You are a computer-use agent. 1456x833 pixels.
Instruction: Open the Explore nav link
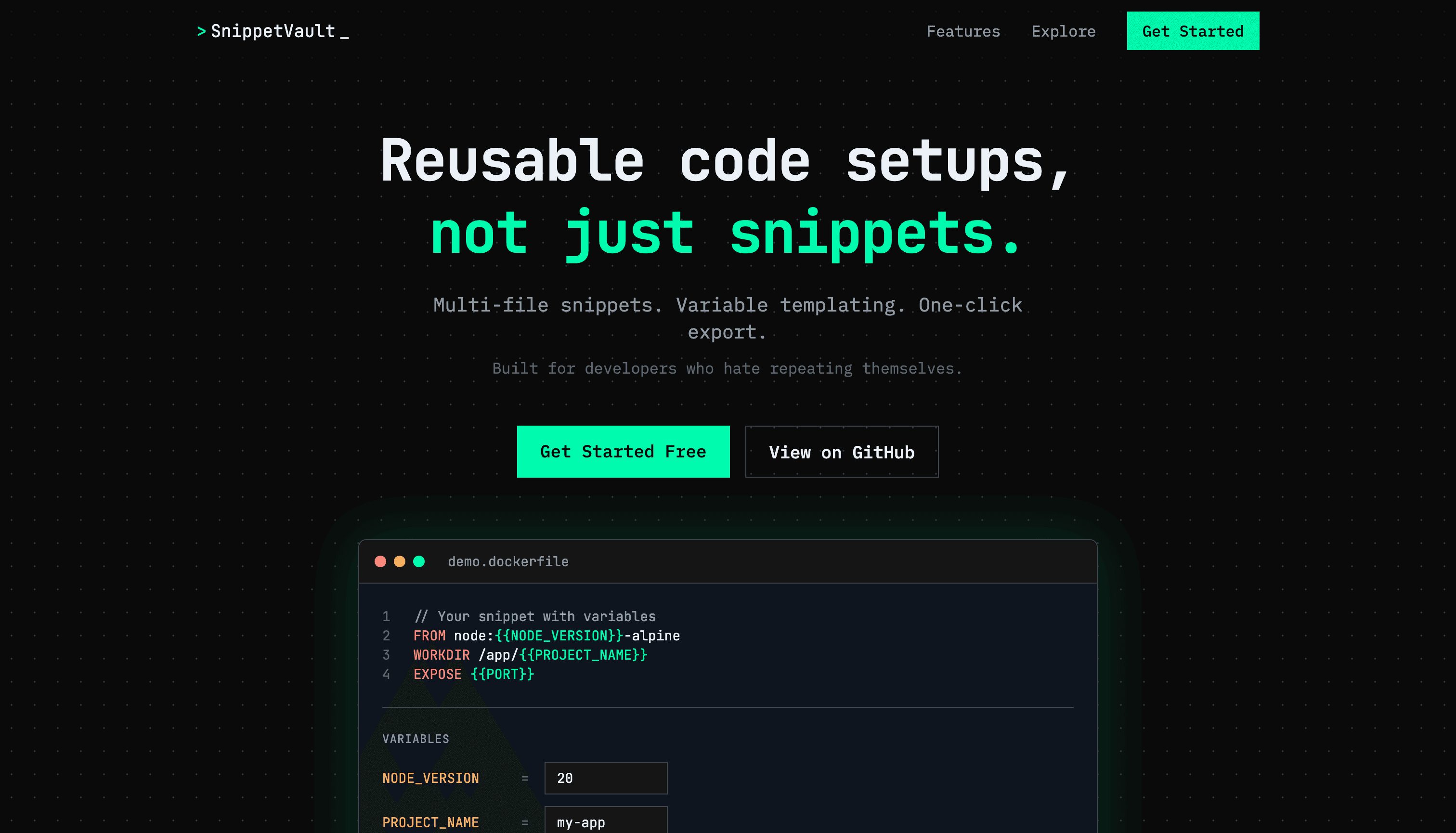pyautogui.click(x=1063, y=31)
